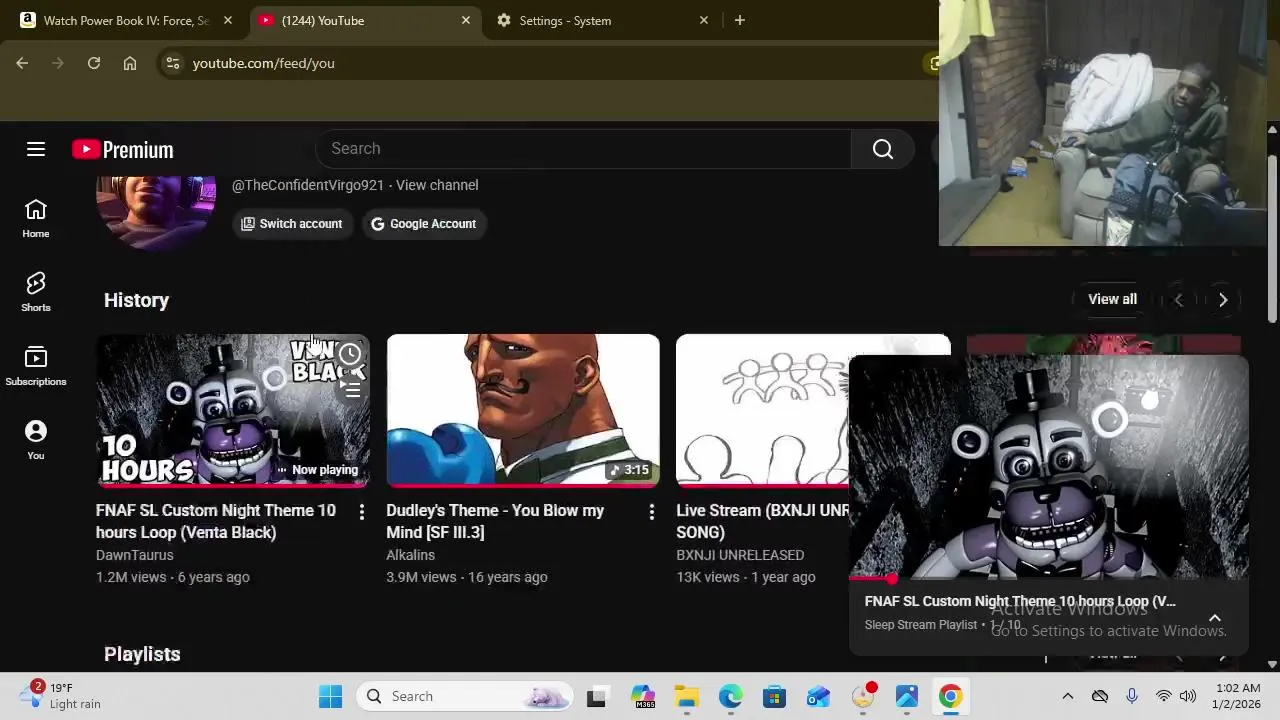Open the clock showing 1:02 AM
The width and height of the screenshot is (1280, 720).
(1238, 696)
